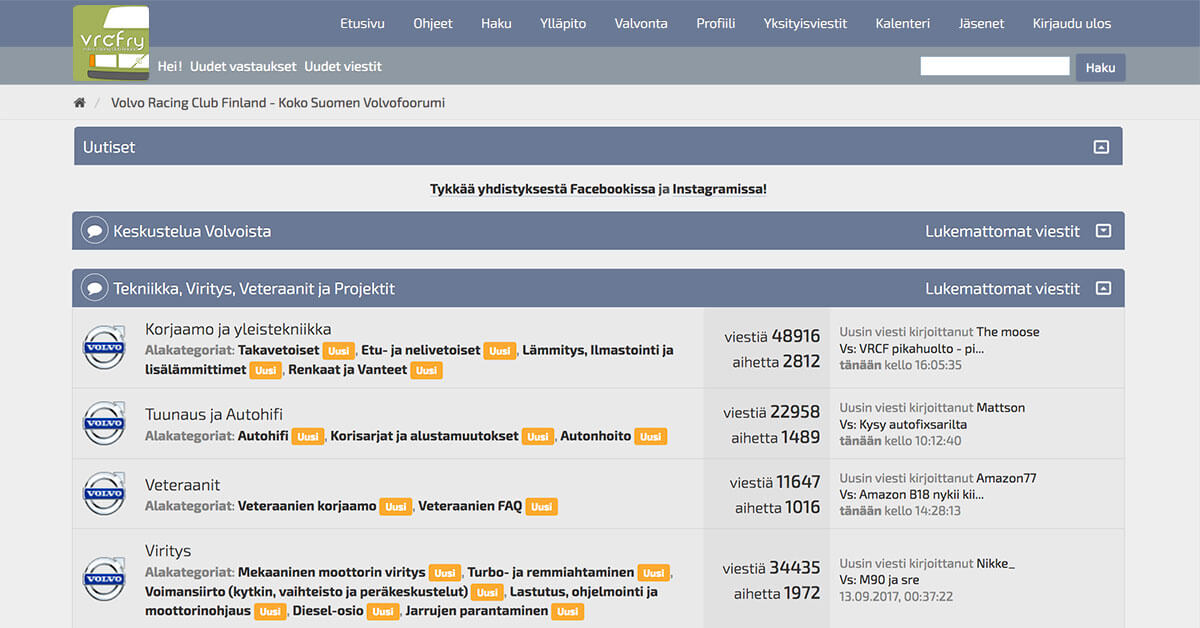1200x628 pixels.
Task: Click Volvo Racing Club Finland breadcrumb link
Action: [278, 103]
